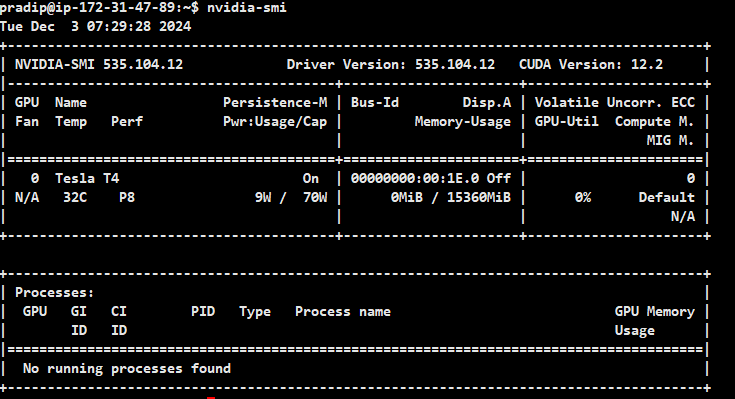The height and width of the screenshot is (399, 735).
Task: Click the Tesla T4 GPU name
Action: pos(87,178)
